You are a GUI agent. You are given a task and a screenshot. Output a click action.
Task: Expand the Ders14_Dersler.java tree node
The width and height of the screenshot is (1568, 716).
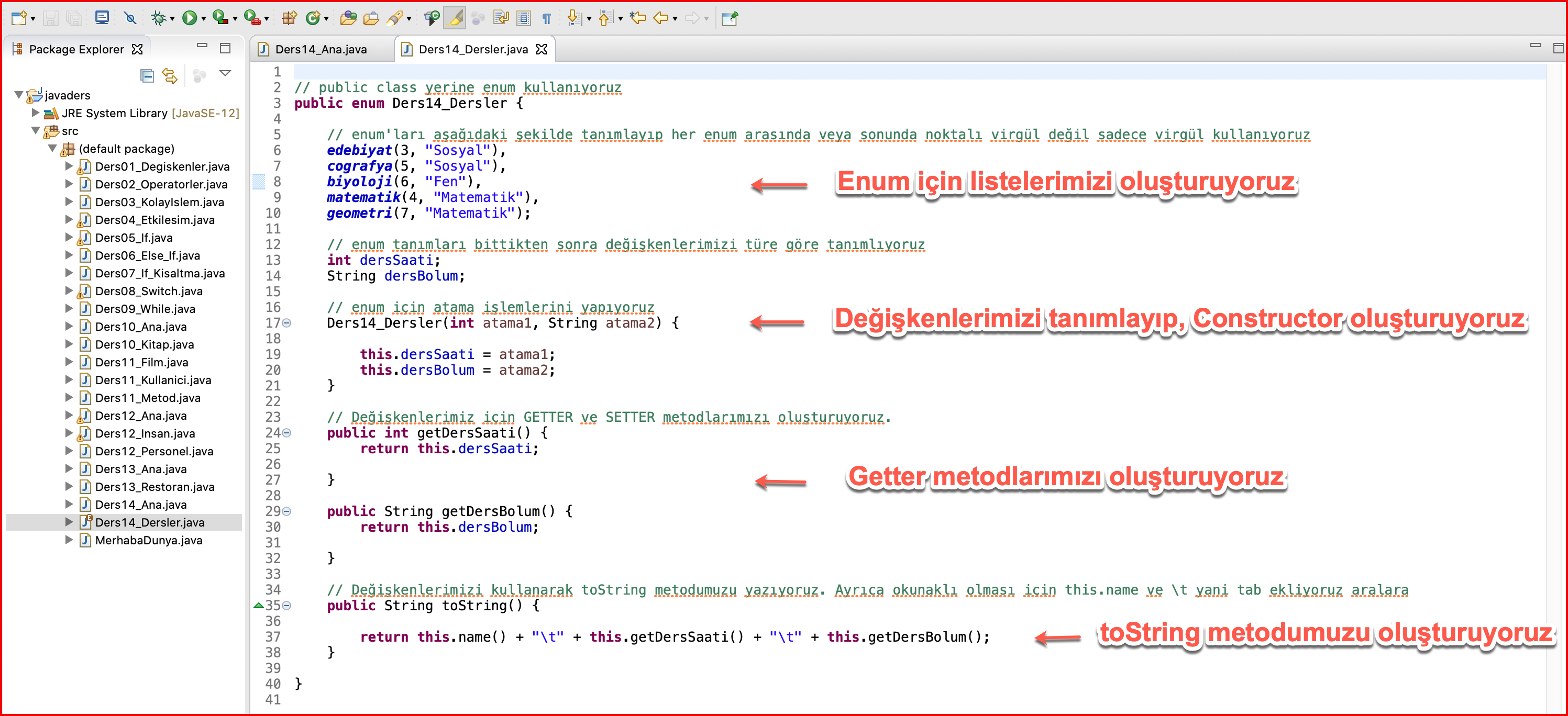69,521
